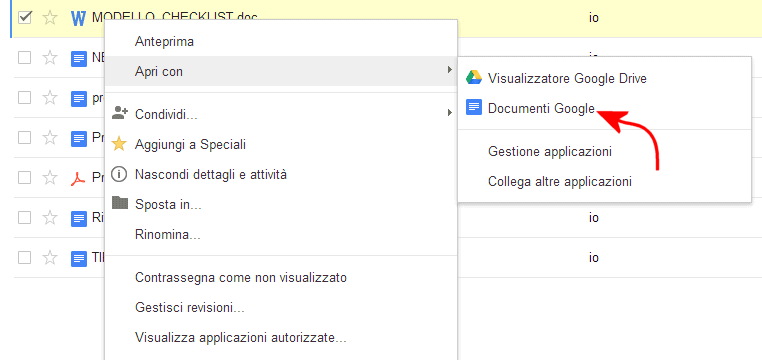Image resolution: width=762 pixels, height=360 pixels.
Task: Click the red PDF file icon
Action: 78,178
